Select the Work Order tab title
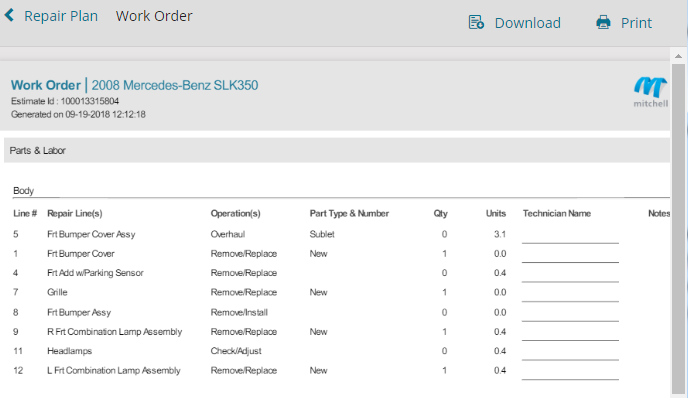 (154, 16)
